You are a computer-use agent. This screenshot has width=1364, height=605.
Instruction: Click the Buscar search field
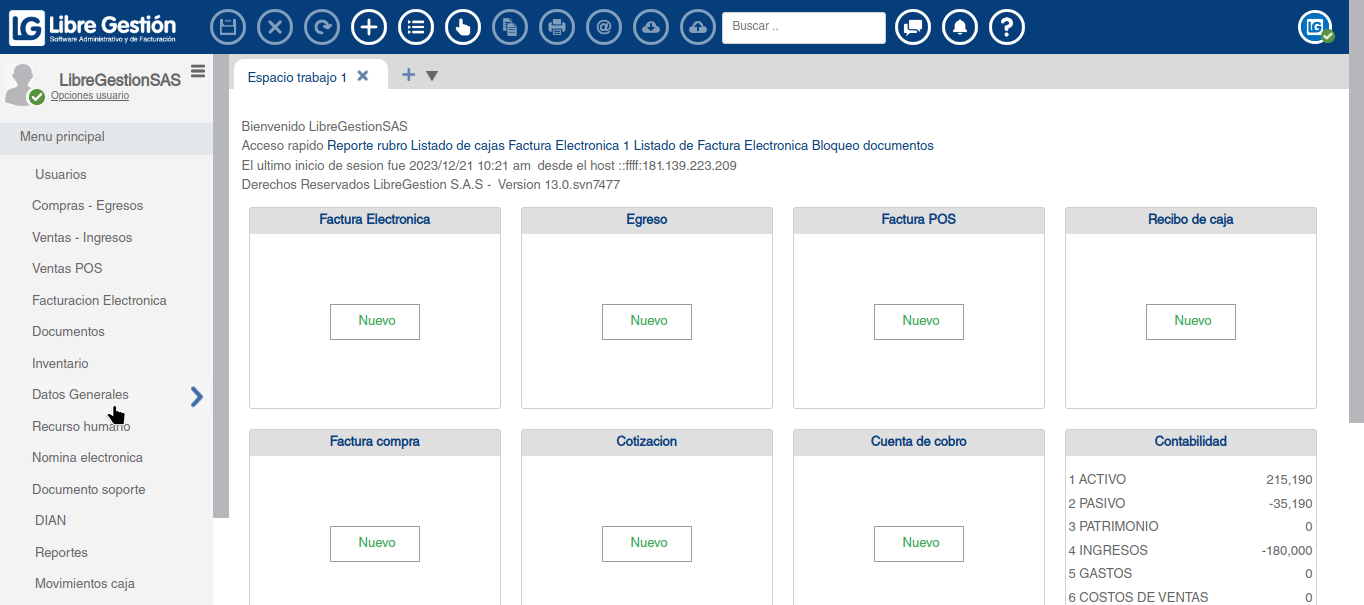(803, 27)
